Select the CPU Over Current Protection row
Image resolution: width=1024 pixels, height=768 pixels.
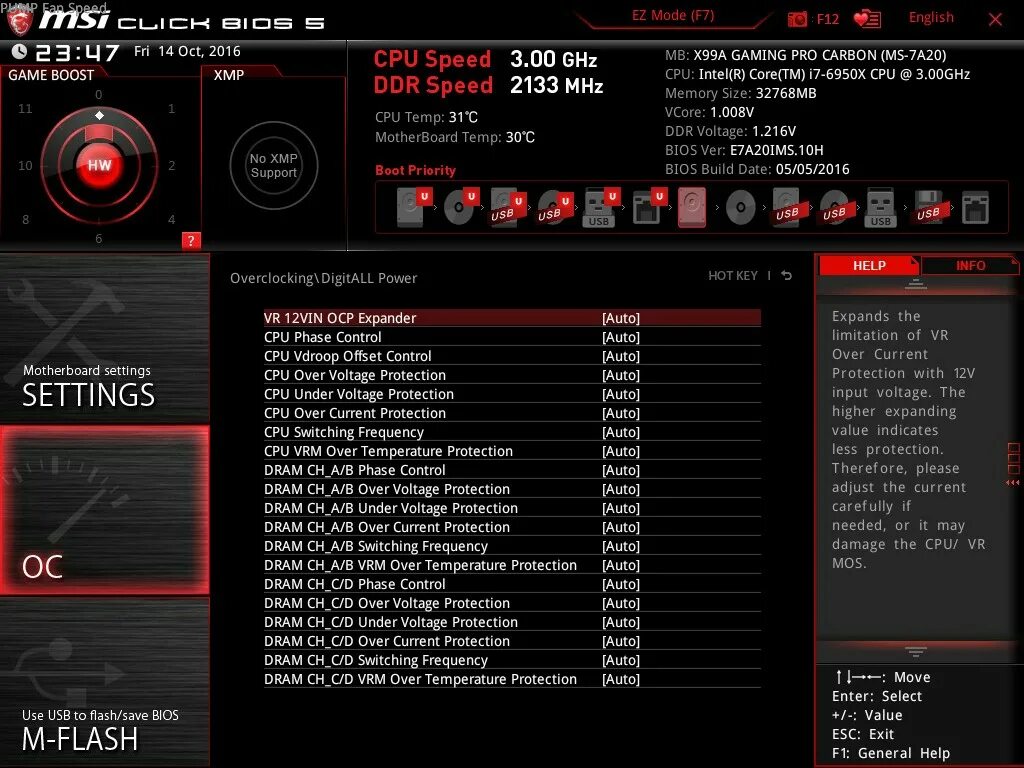(512, 413)
